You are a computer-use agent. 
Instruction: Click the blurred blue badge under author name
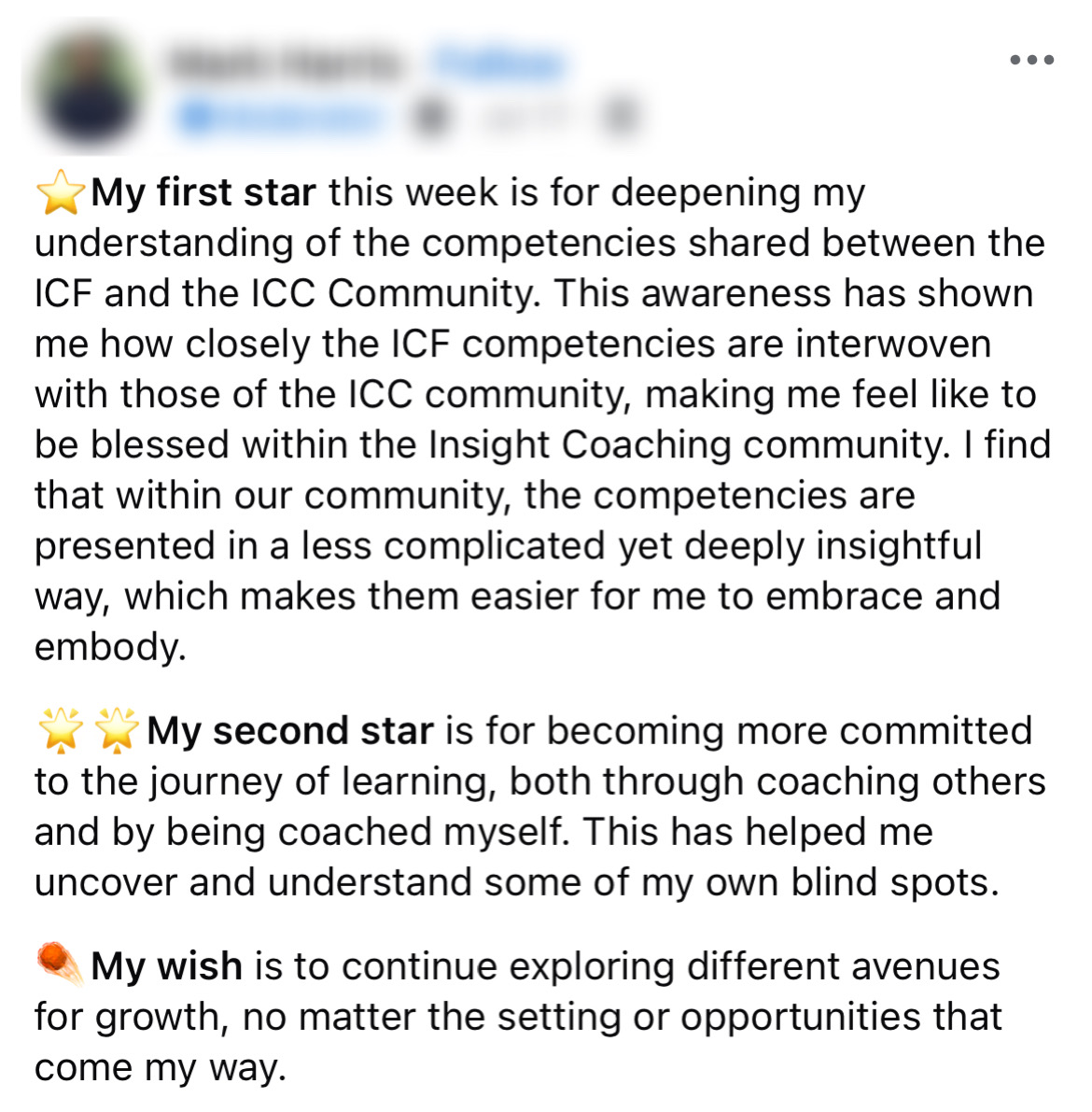(x=280, y=117)
